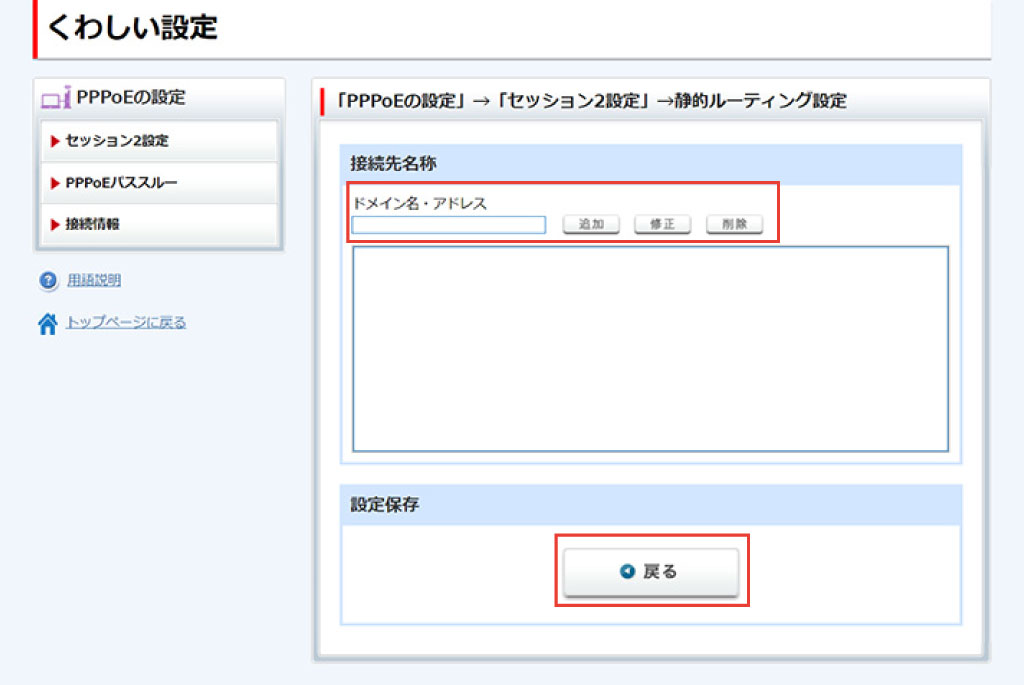The height and width of the screenshot is (685, 1024).
Task: Click inside the empty domain list box
Action: pos(650,349)
